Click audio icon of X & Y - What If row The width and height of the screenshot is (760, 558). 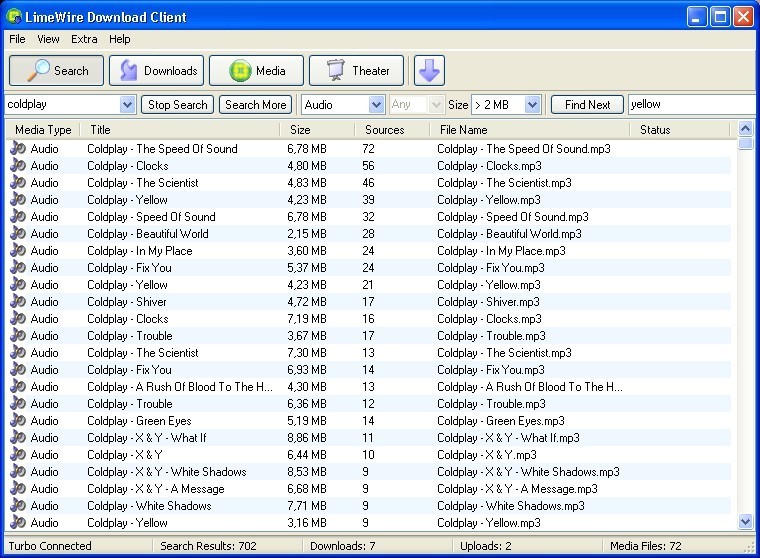[18, 437]
